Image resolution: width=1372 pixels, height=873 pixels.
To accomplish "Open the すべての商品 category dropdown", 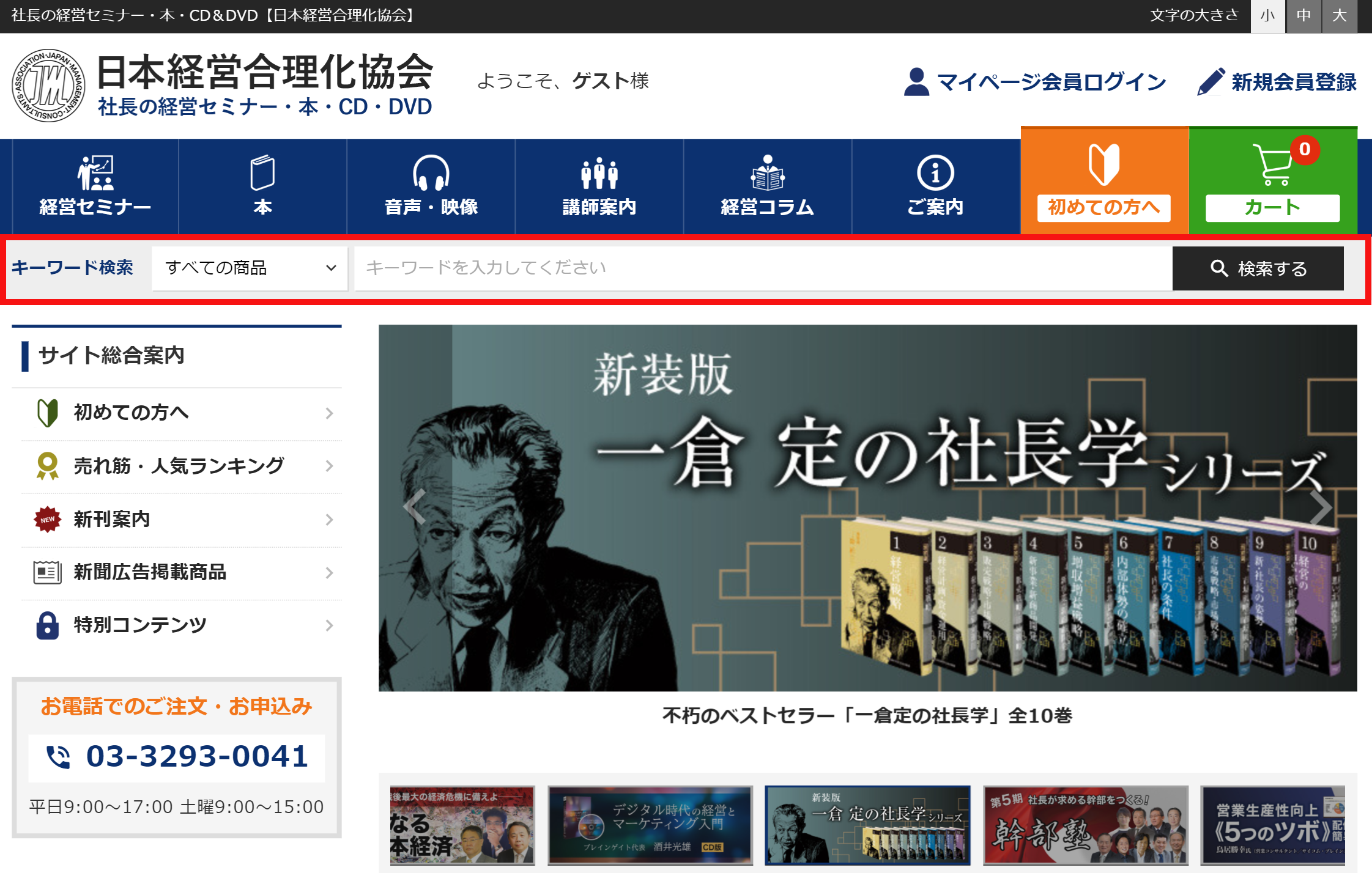I will pos(250,268).
